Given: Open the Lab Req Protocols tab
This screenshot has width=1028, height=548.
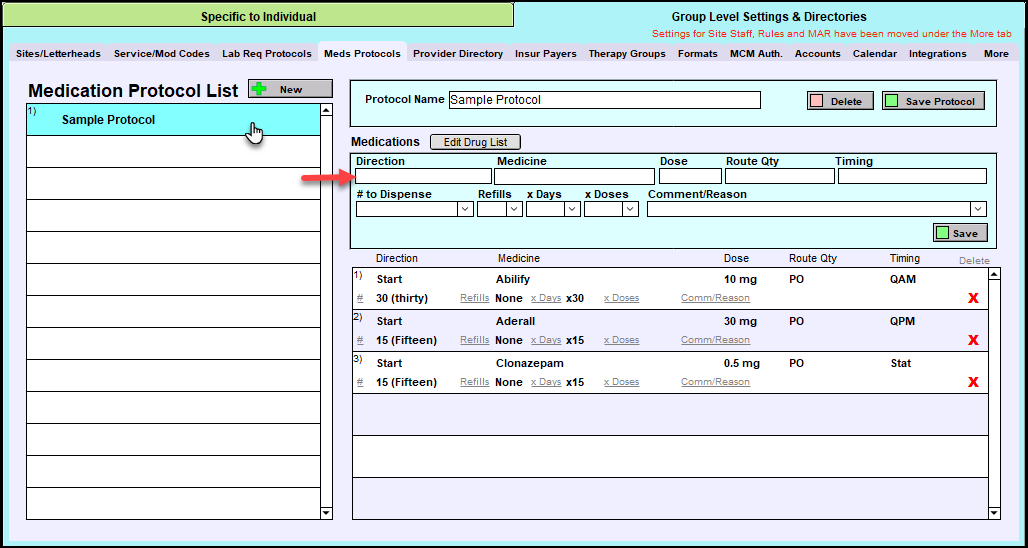Looking at the screenshot, I should tap(267, 54).
